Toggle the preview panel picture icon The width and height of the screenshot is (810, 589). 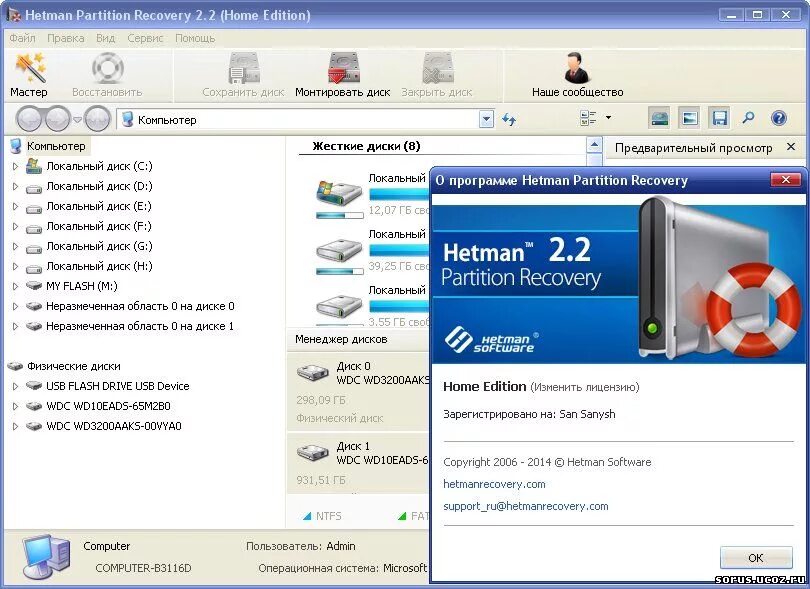689,118
